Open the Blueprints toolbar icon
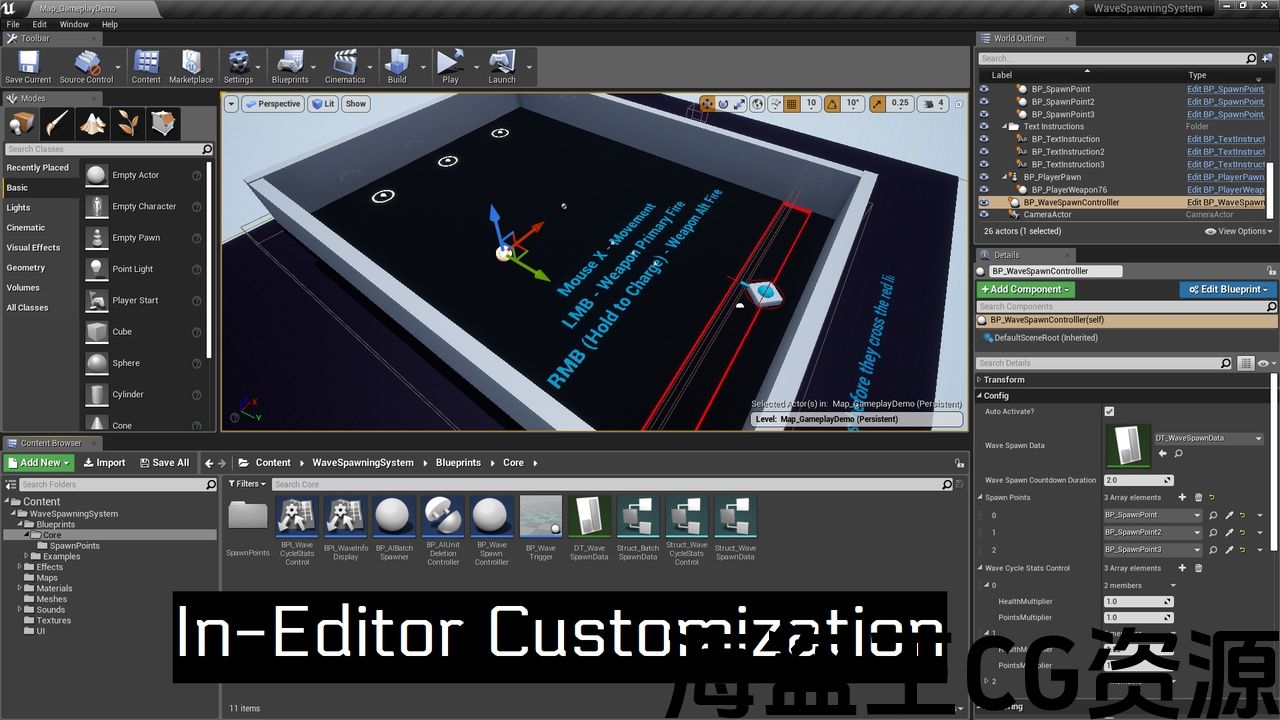The image size is (1280, 720). click(290, 66)
